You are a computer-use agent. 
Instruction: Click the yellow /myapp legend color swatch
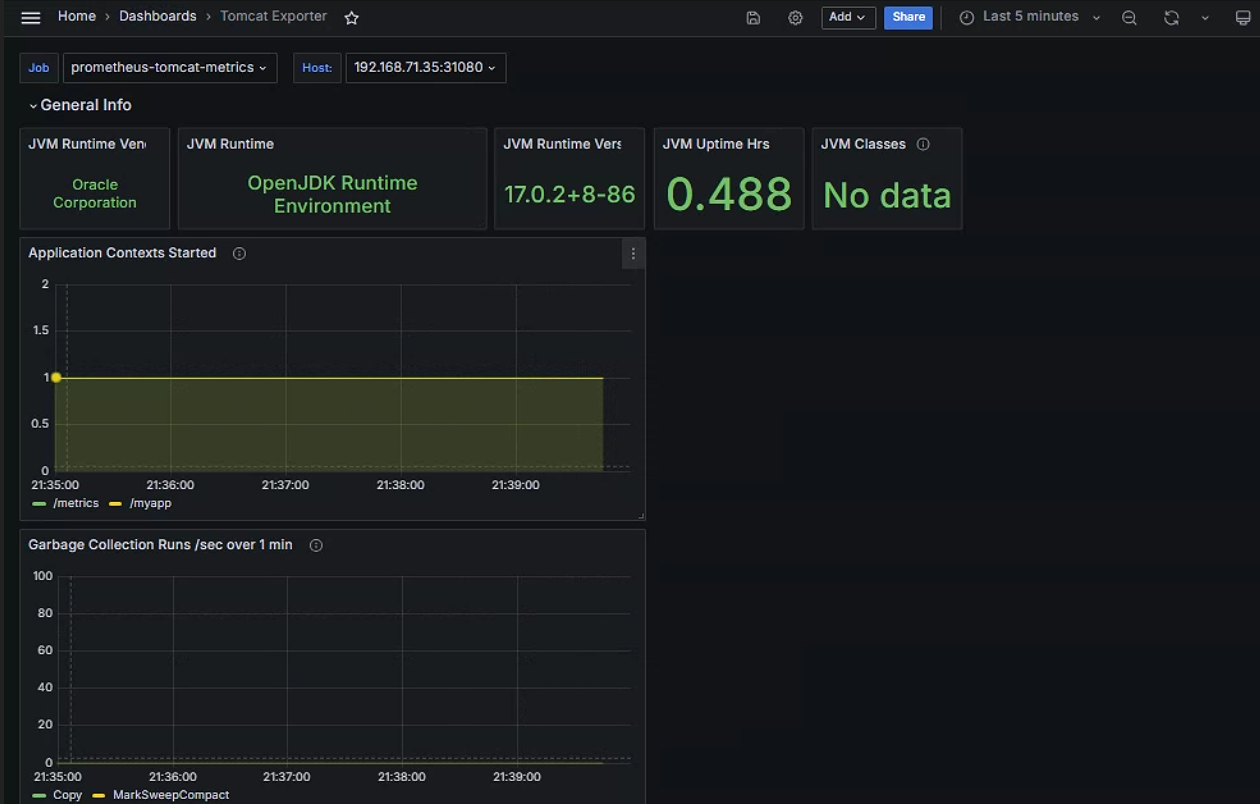click(116, 504)
